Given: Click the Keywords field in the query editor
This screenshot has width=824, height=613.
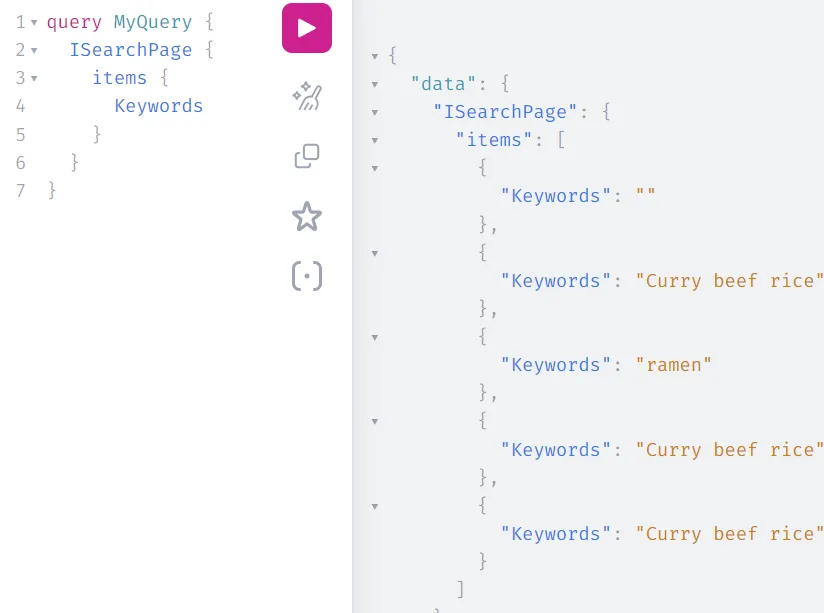Looking at the screenshot, I should [159, 106].
